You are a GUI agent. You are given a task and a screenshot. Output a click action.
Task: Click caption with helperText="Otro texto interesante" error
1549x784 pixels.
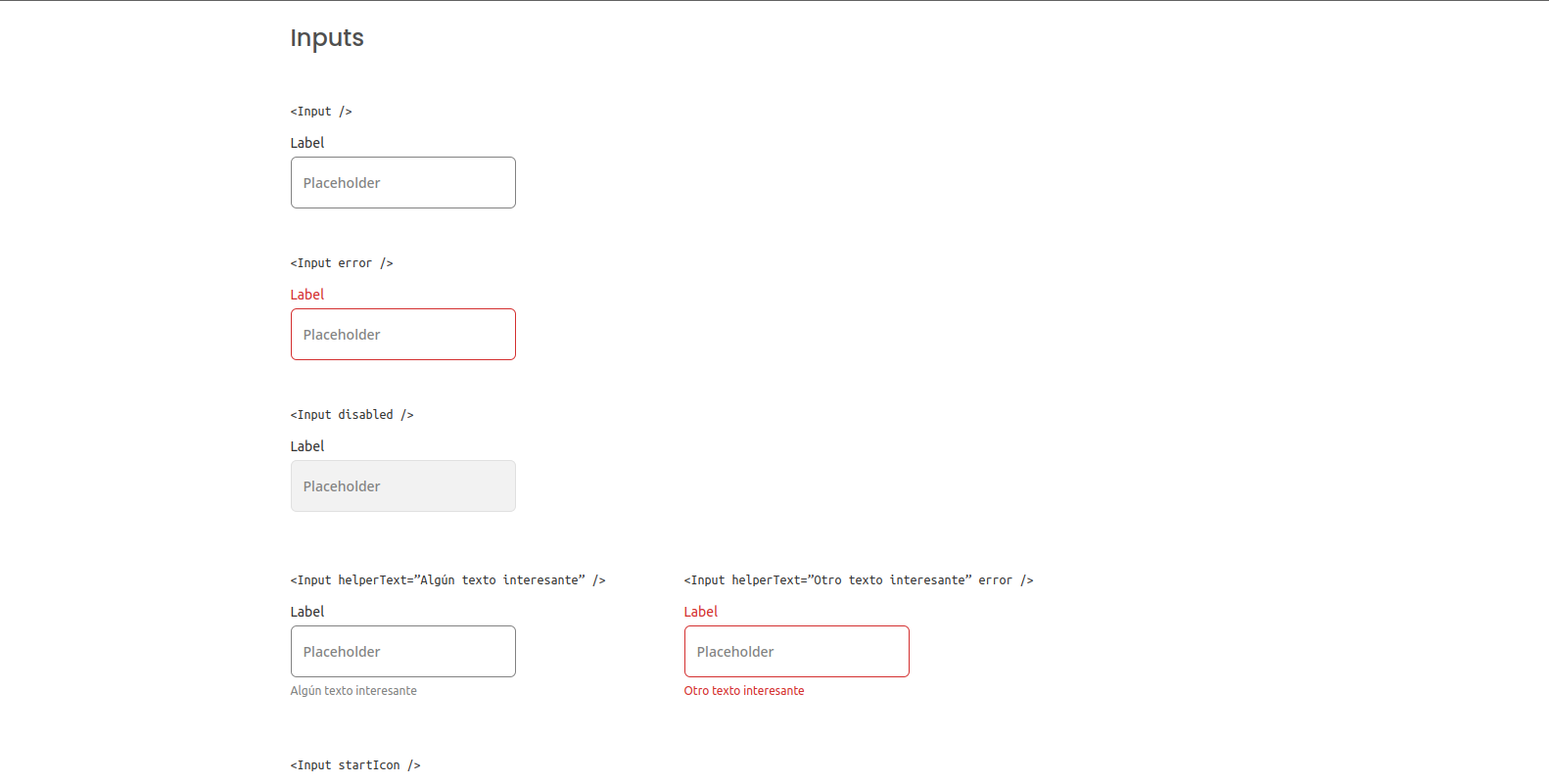[x=859, y=580]
